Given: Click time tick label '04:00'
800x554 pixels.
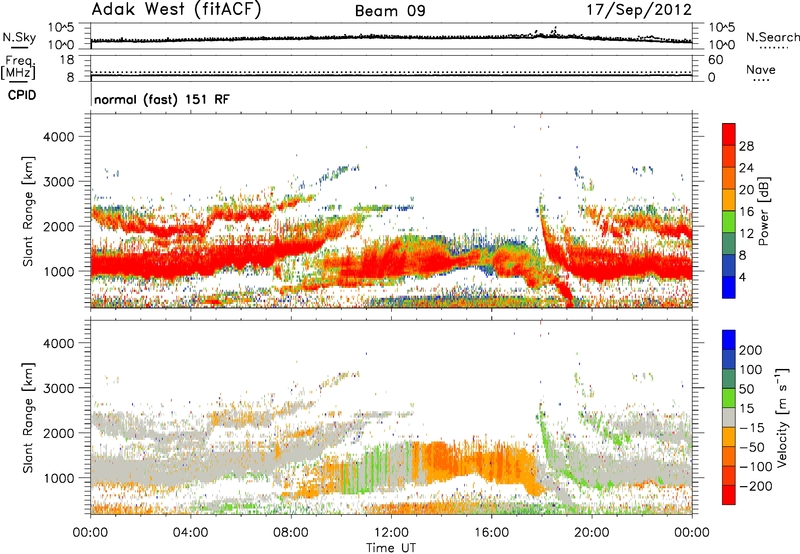Looking at the screenshot, I should tap(191, 533).
